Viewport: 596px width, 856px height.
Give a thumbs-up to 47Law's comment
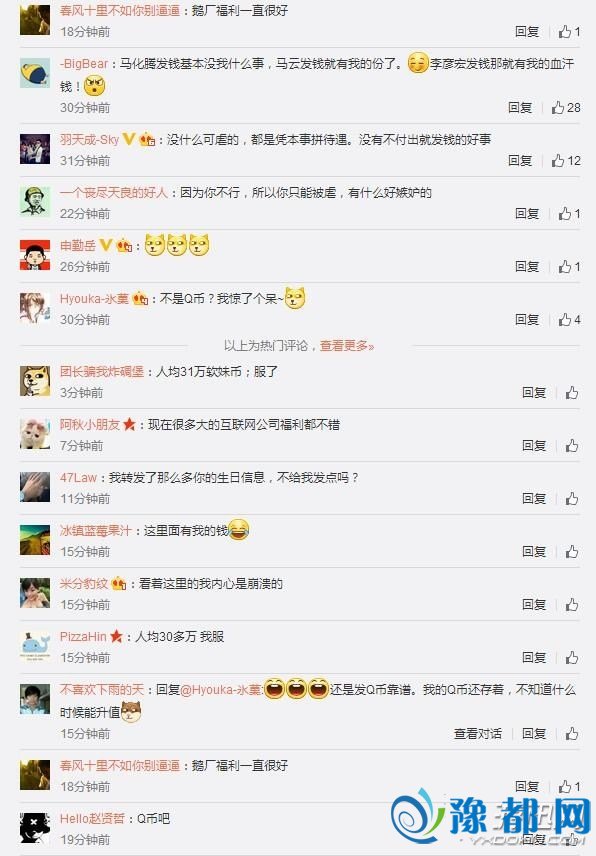[x=572, y=498]
